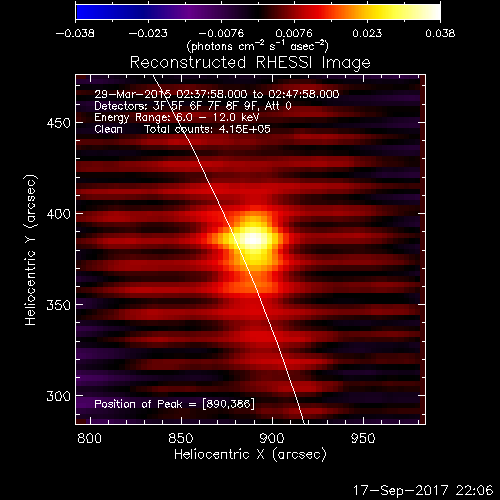Click the '-0.0076' color bar label
Image resolution: width=500 pixels, height=500 pixels.
(x=221, y=33)
